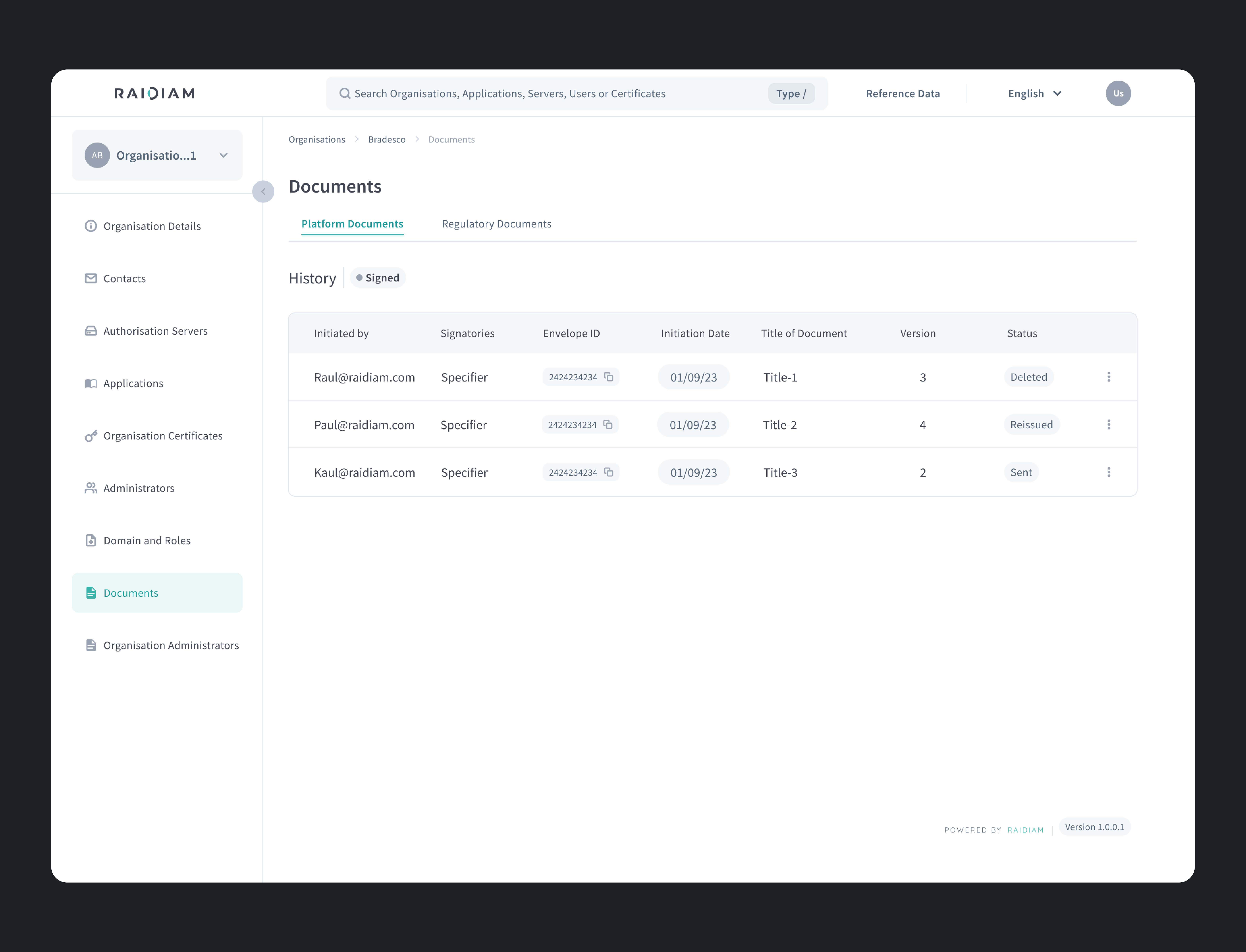Click Paul@raidiam.com cell
The height and width of the screenshot is (952, 1246).
pyautogui.click(x=364, y=425)
